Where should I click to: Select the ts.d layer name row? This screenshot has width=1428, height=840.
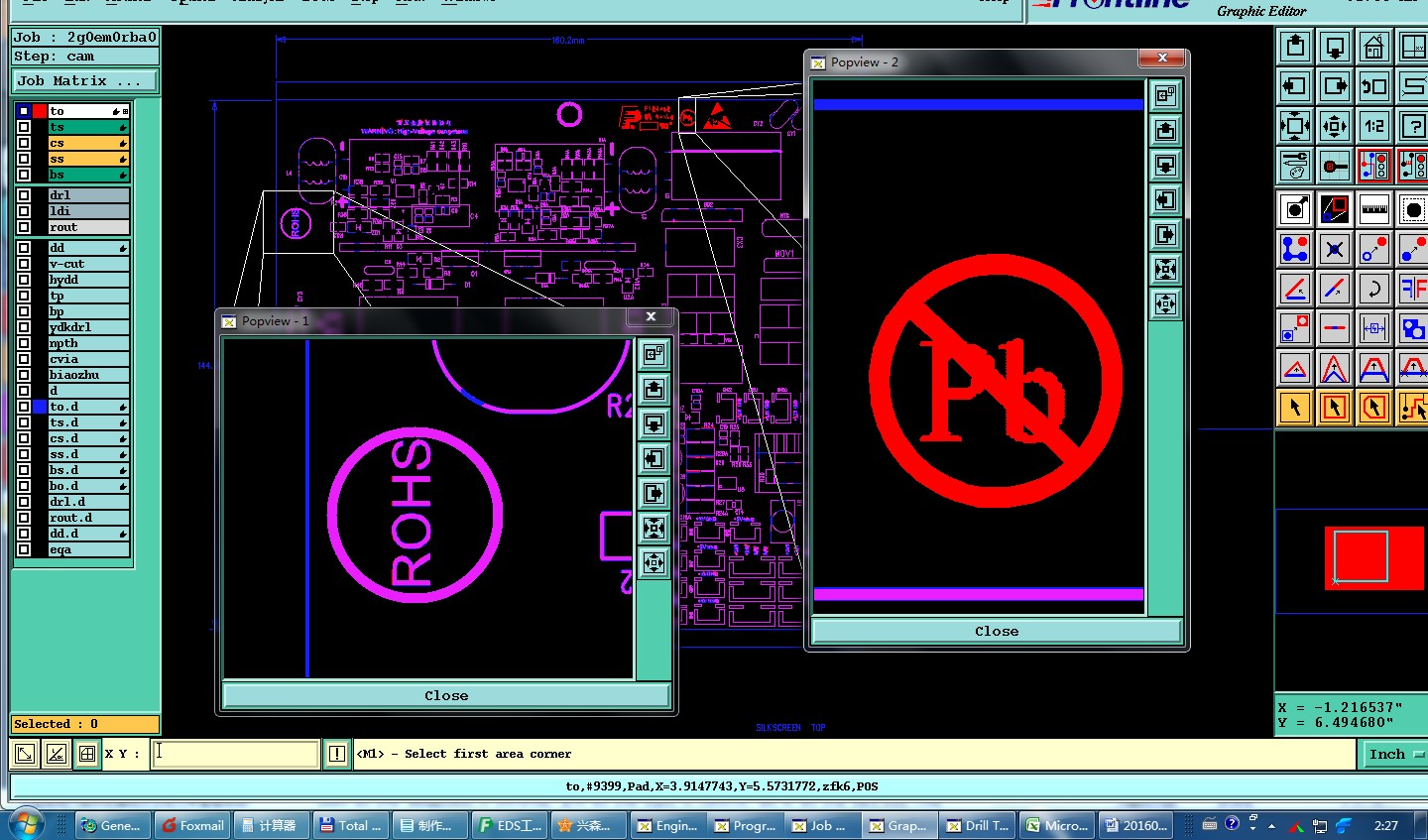88,422
